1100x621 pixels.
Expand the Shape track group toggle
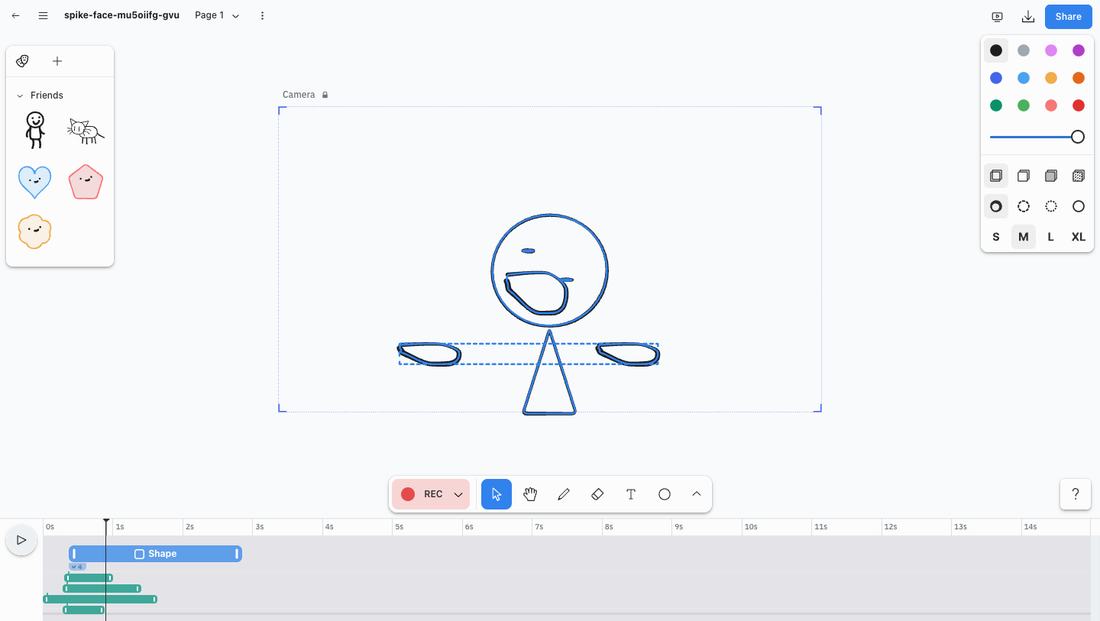point(77,566)
